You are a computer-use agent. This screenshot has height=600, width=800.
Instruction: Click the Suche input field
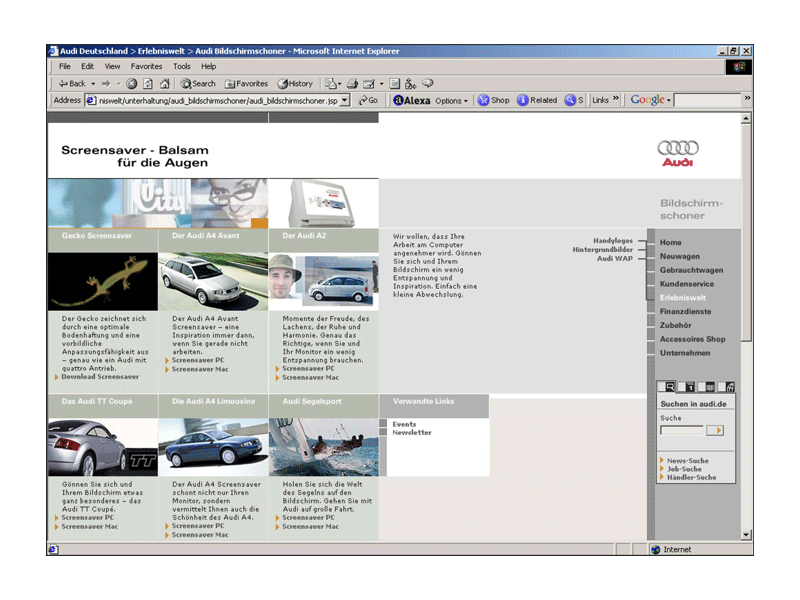click(682, 431)
